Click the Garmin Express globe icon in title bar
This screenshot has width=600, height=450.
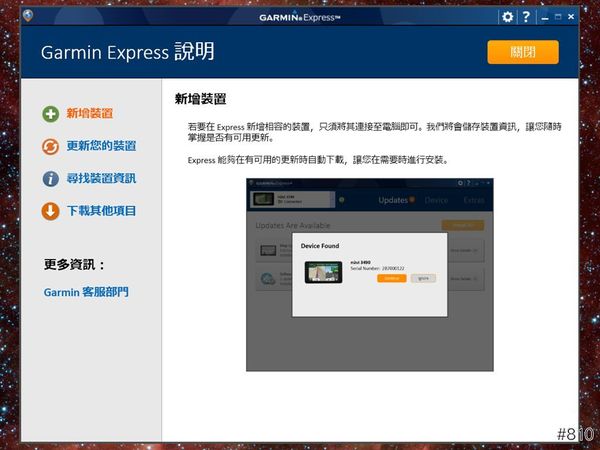[28, 16]
